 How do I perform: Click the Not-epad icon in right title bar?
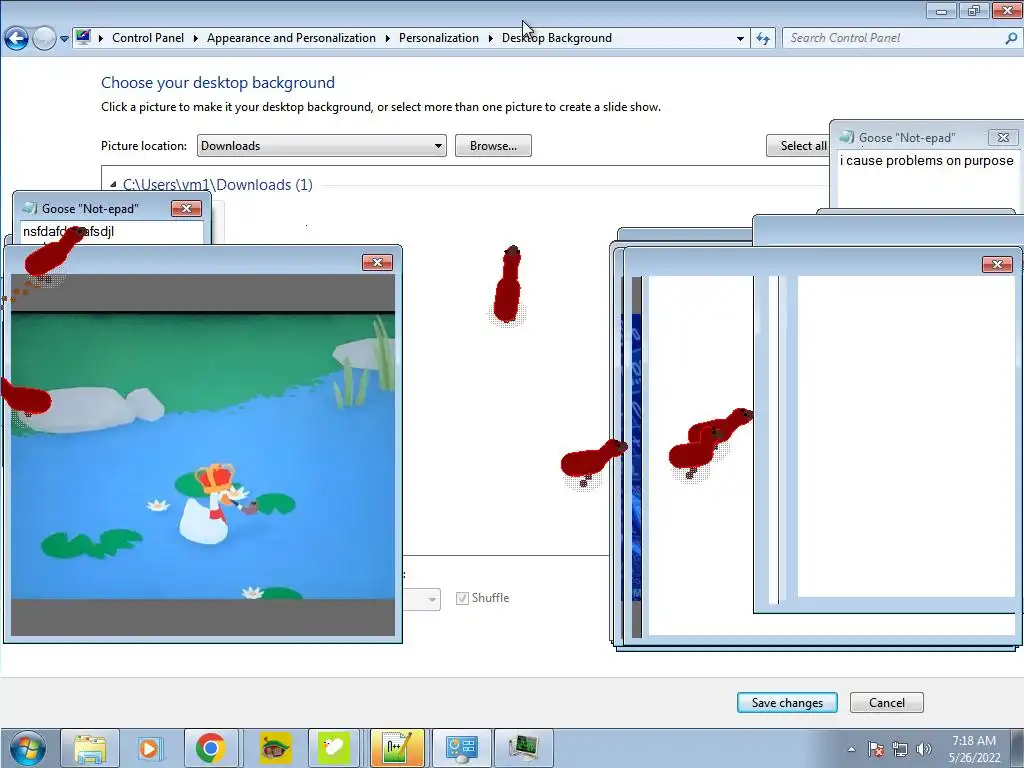click(847, 137)
